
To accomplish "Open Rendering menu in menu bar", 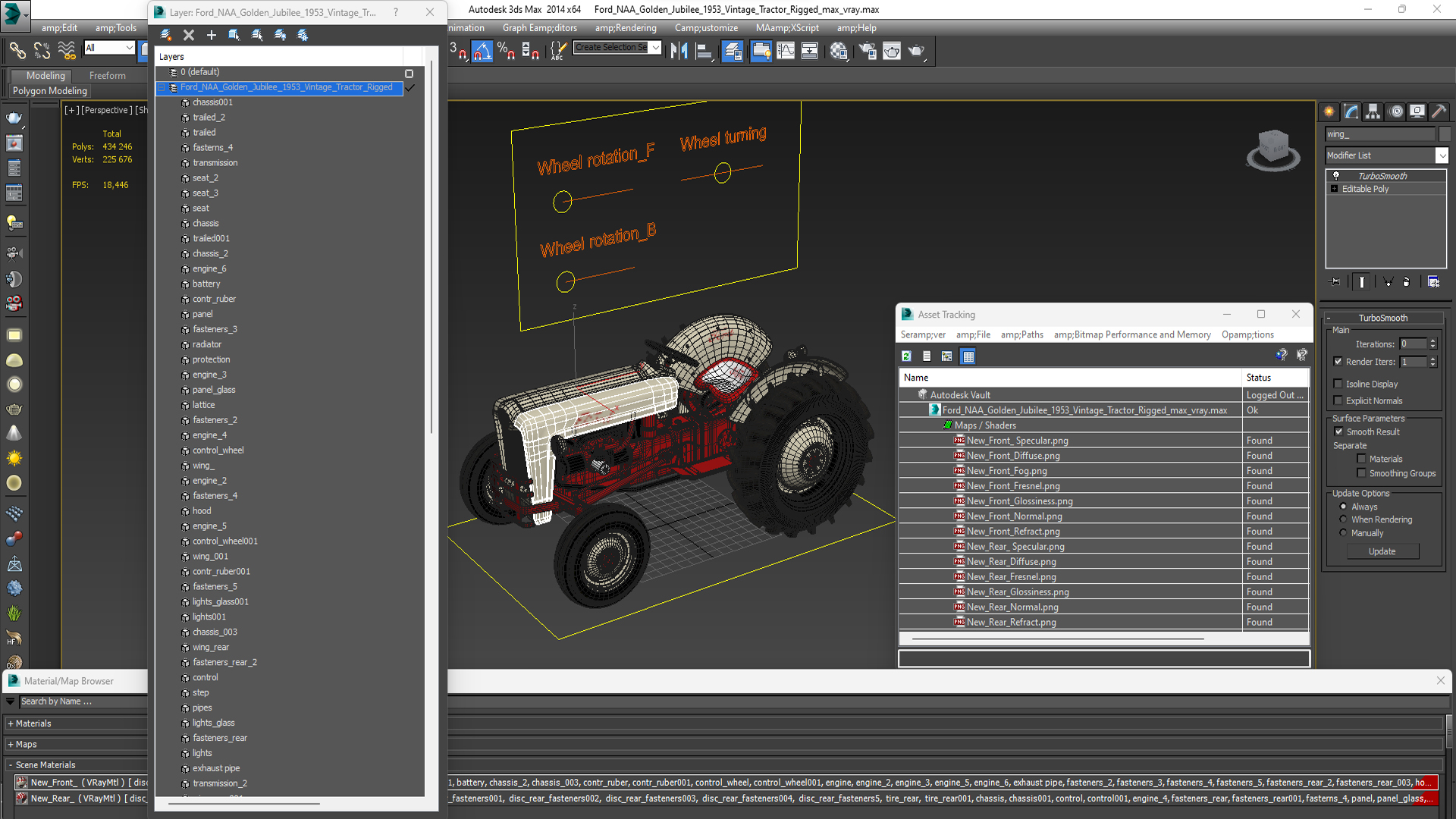I will pos(626,28).
